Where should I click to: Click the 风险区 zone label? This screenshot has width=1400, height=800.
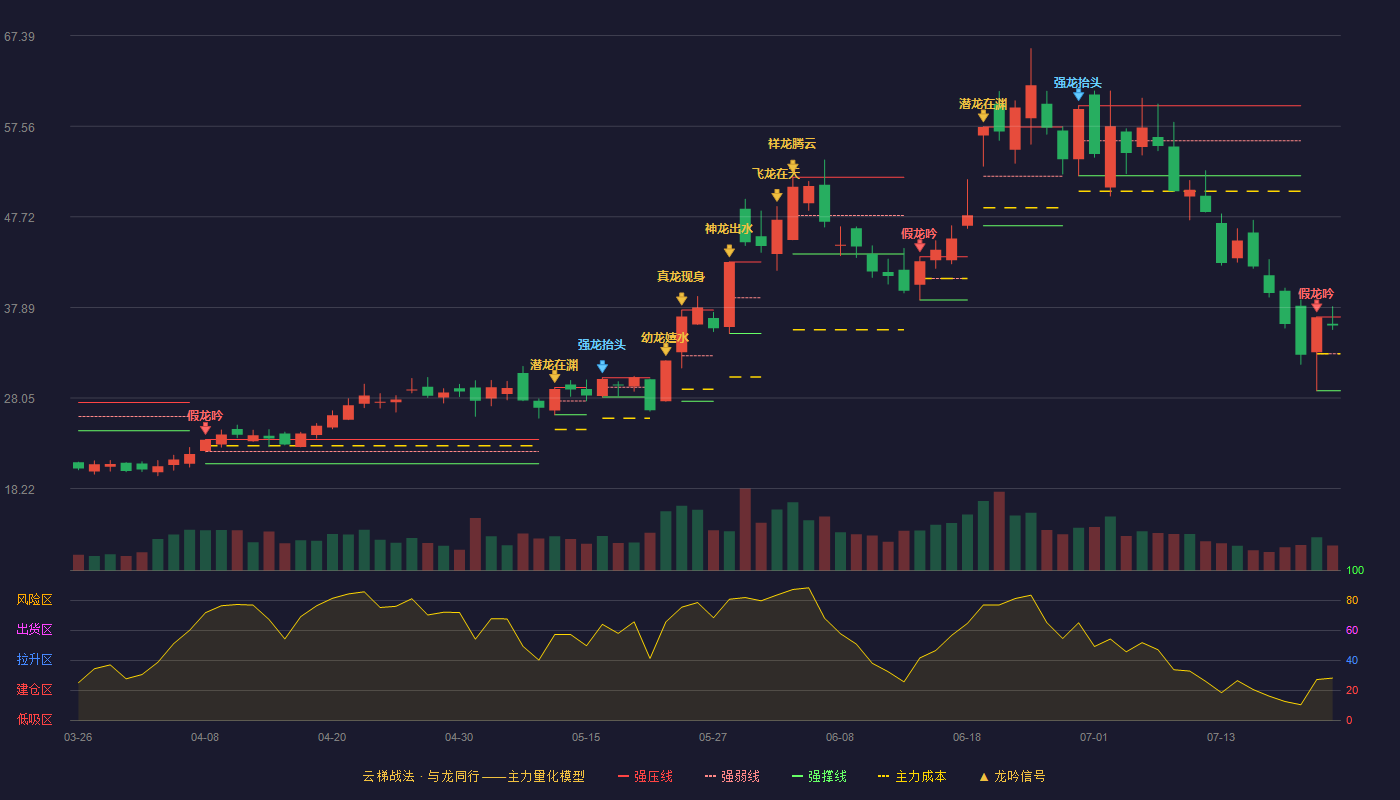[x=34, y=600]
